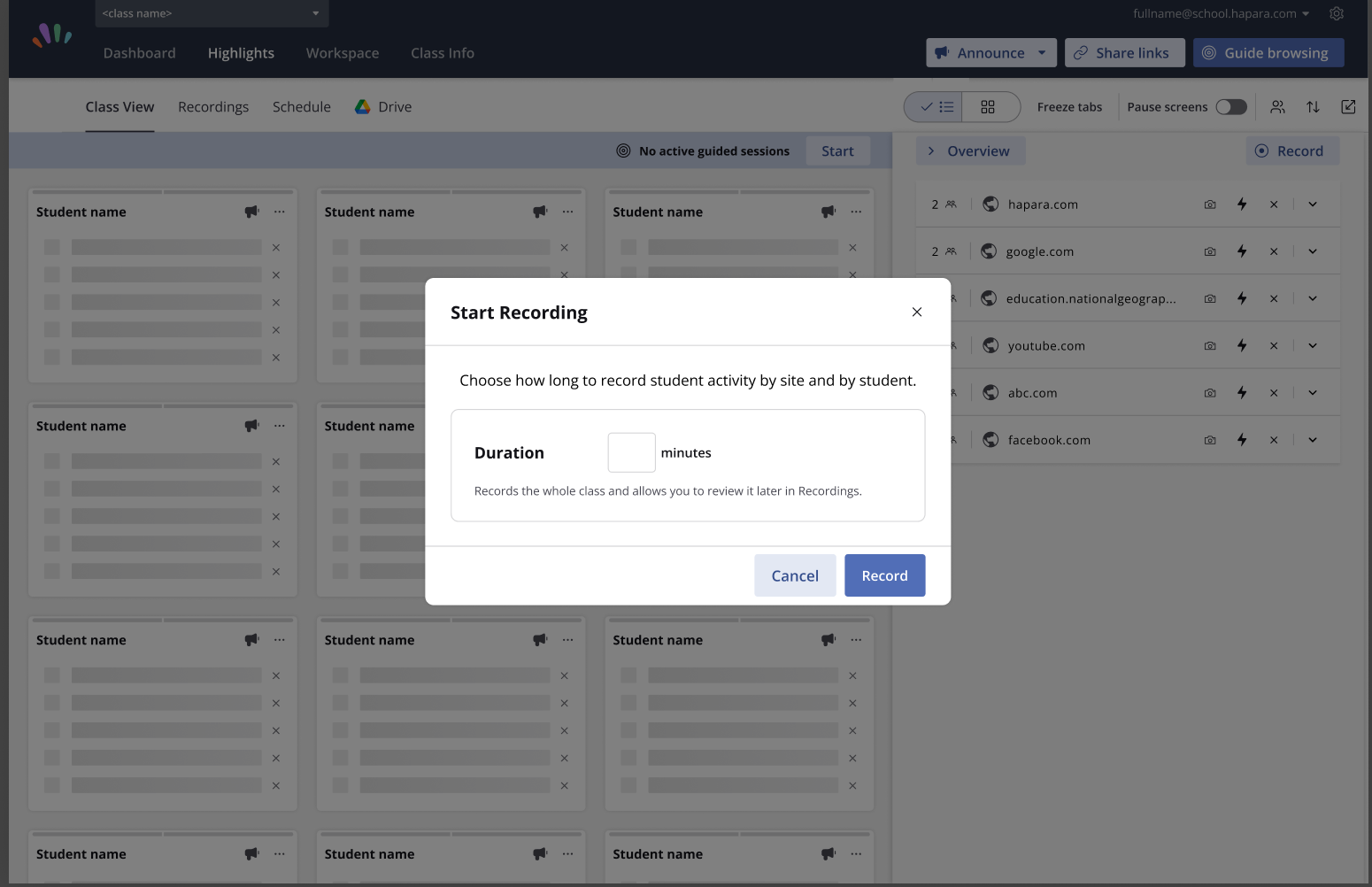The image size is (1372, 887).
Task: Toggle the Pause screens switch
Action: (x=1230, y=107)
